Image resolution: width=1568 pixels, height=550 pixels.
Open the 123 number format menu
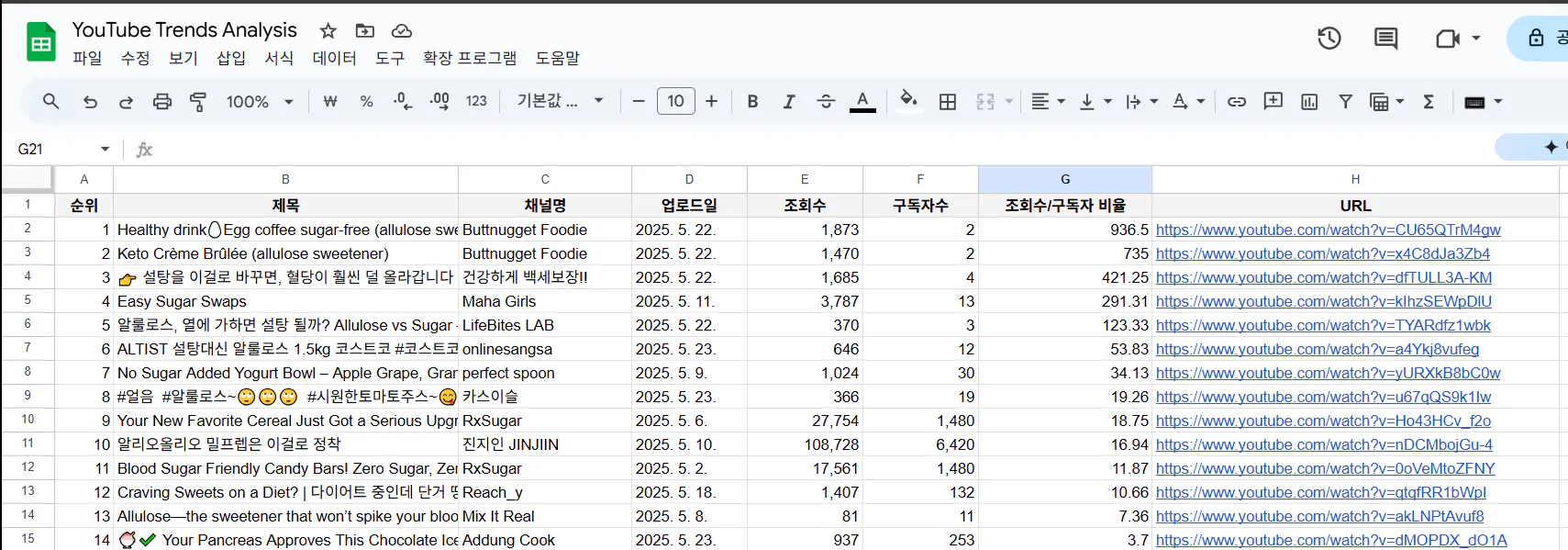pyautogui.click(x=476, y=101)
